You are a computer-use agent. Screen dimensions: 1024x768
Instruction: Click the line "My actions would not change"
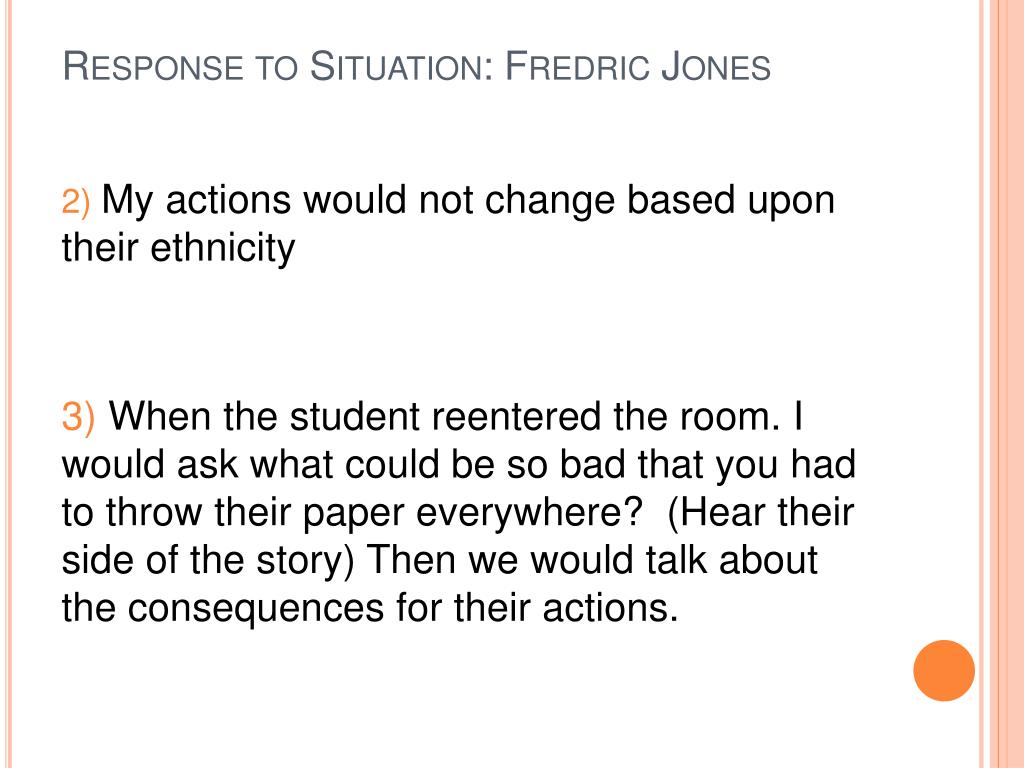359,200
